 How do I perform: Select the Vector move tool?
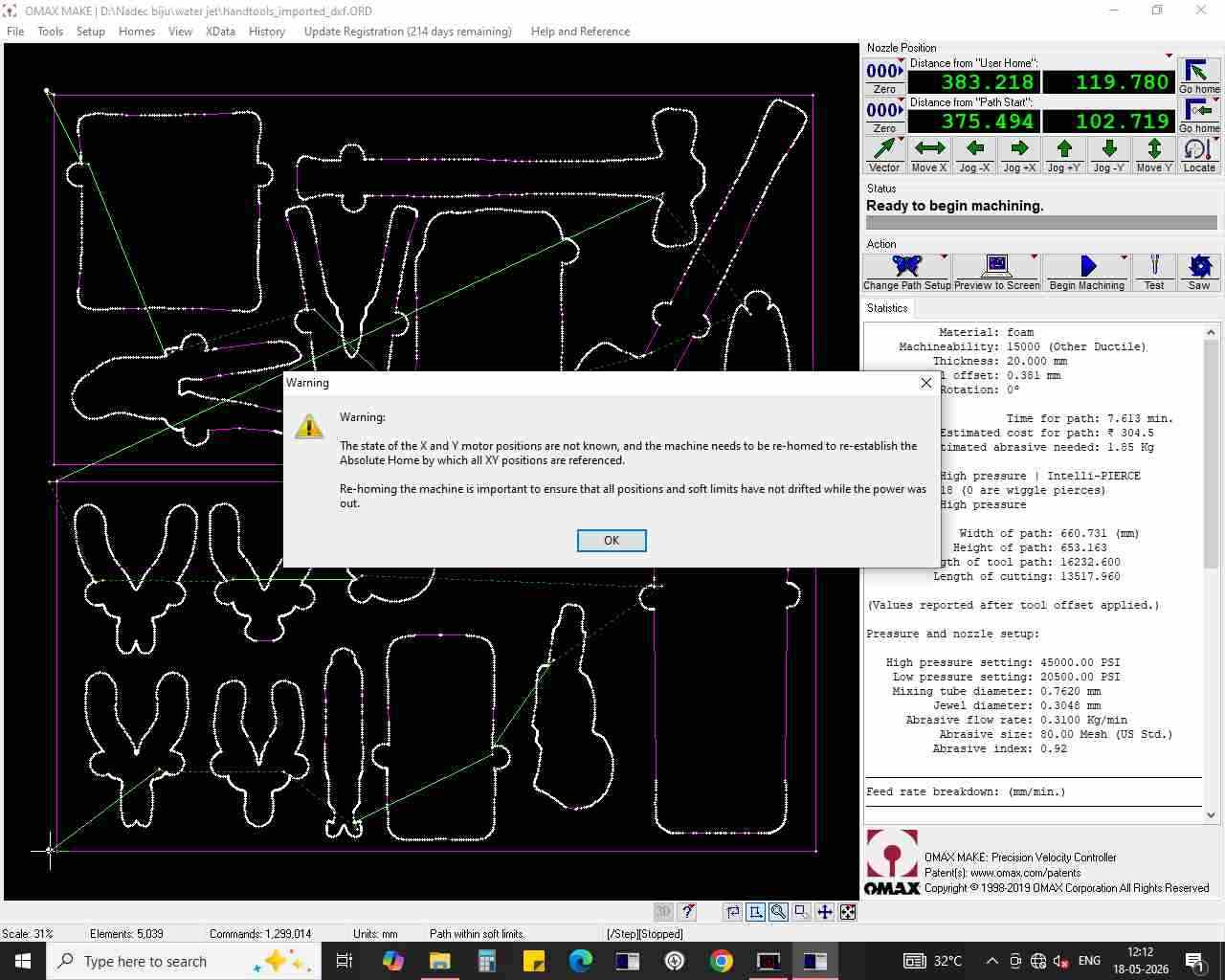884,155
